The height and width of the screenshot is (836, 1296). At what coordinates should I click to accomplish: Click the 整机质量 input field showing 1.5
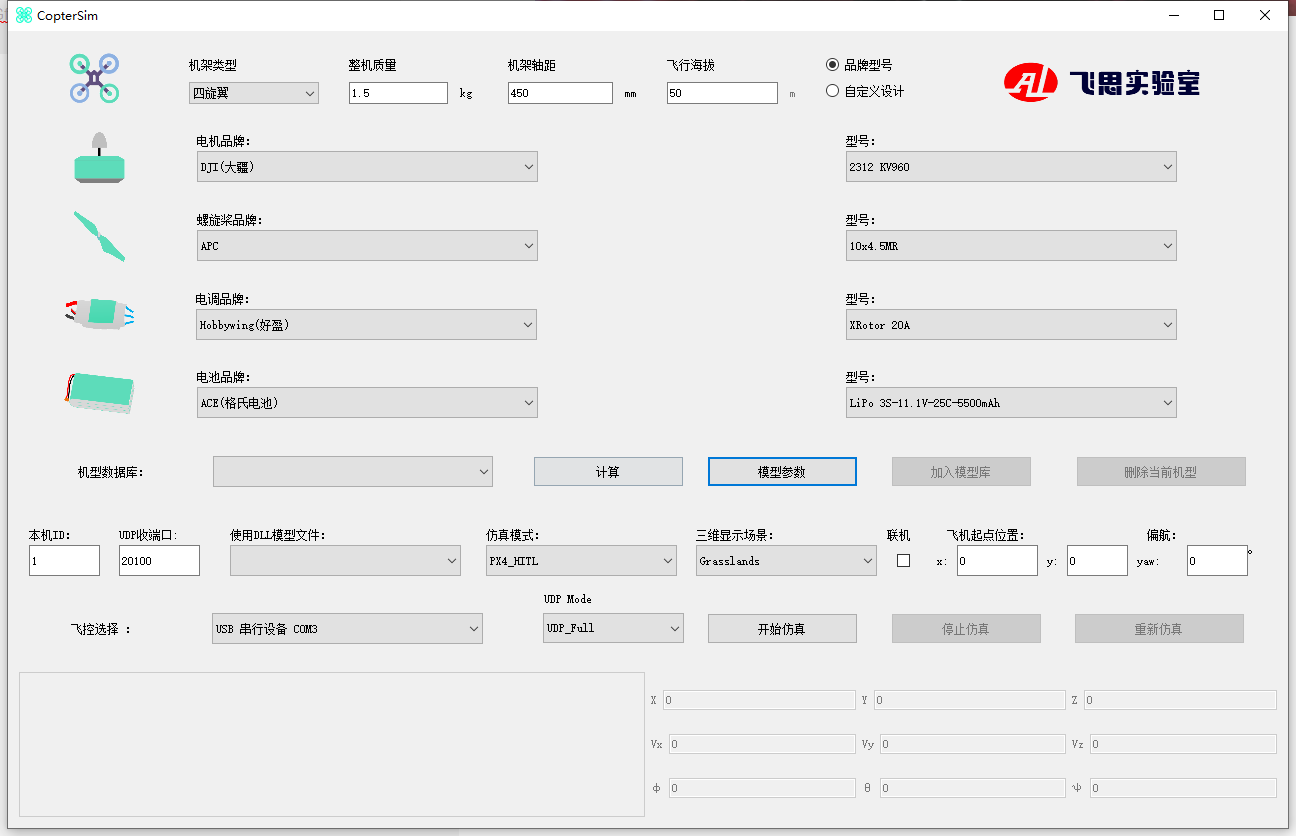tap(398, 92)
